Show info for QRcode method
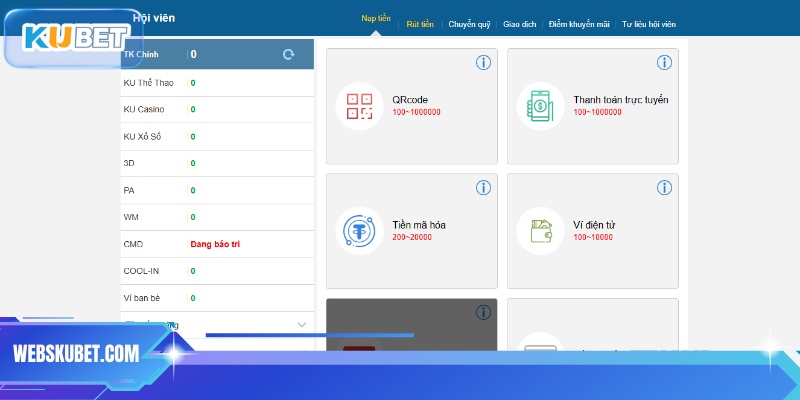The height and width of the screenshot is (400, 800). point(483,63)
